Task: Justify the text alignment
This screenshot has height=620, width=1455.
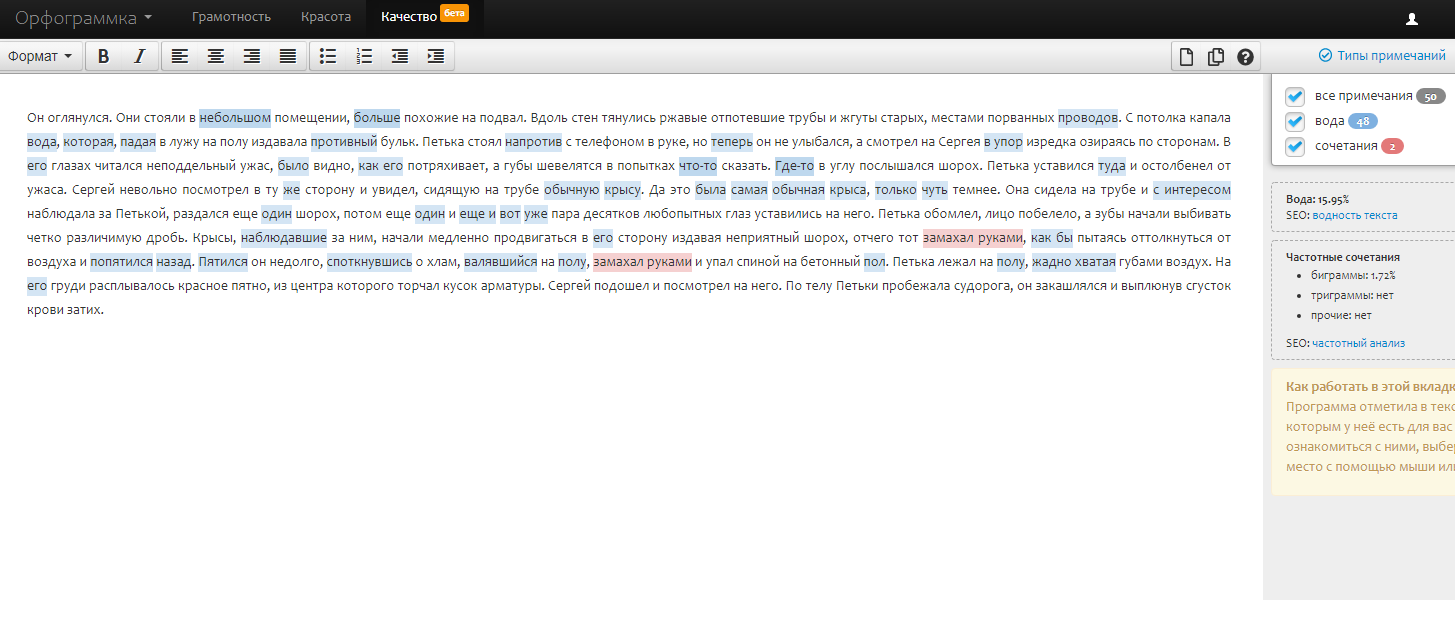Action: [x=288, y=56]
